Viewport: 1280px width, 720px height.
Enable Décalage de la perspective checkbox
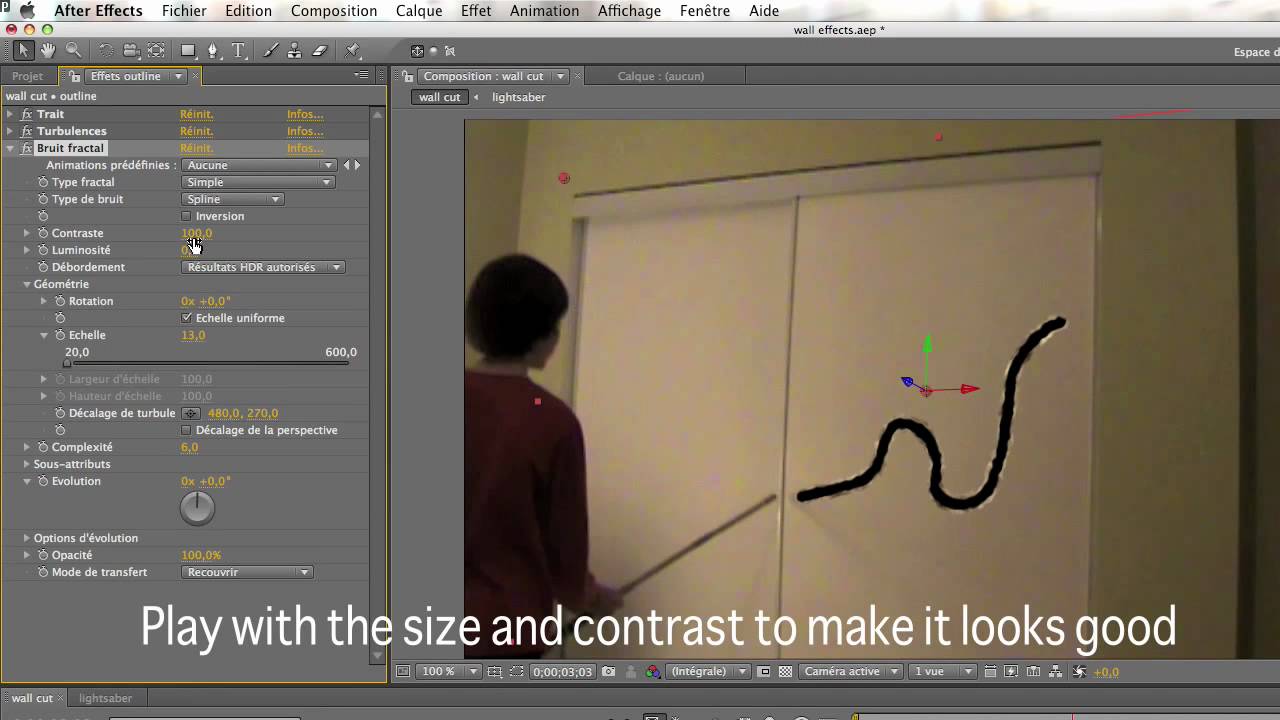186,430
